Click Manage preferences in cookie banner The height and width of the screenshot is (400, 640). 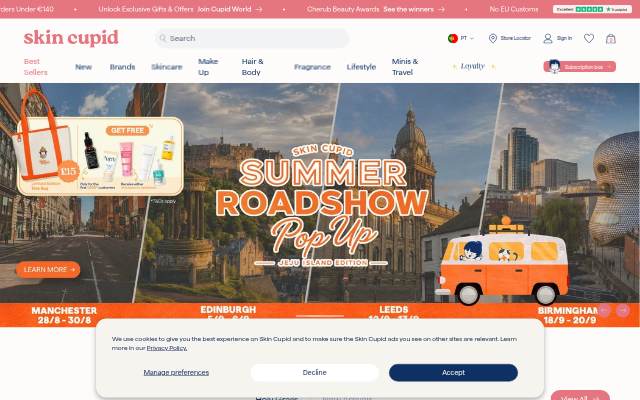(x=176, y=373)
